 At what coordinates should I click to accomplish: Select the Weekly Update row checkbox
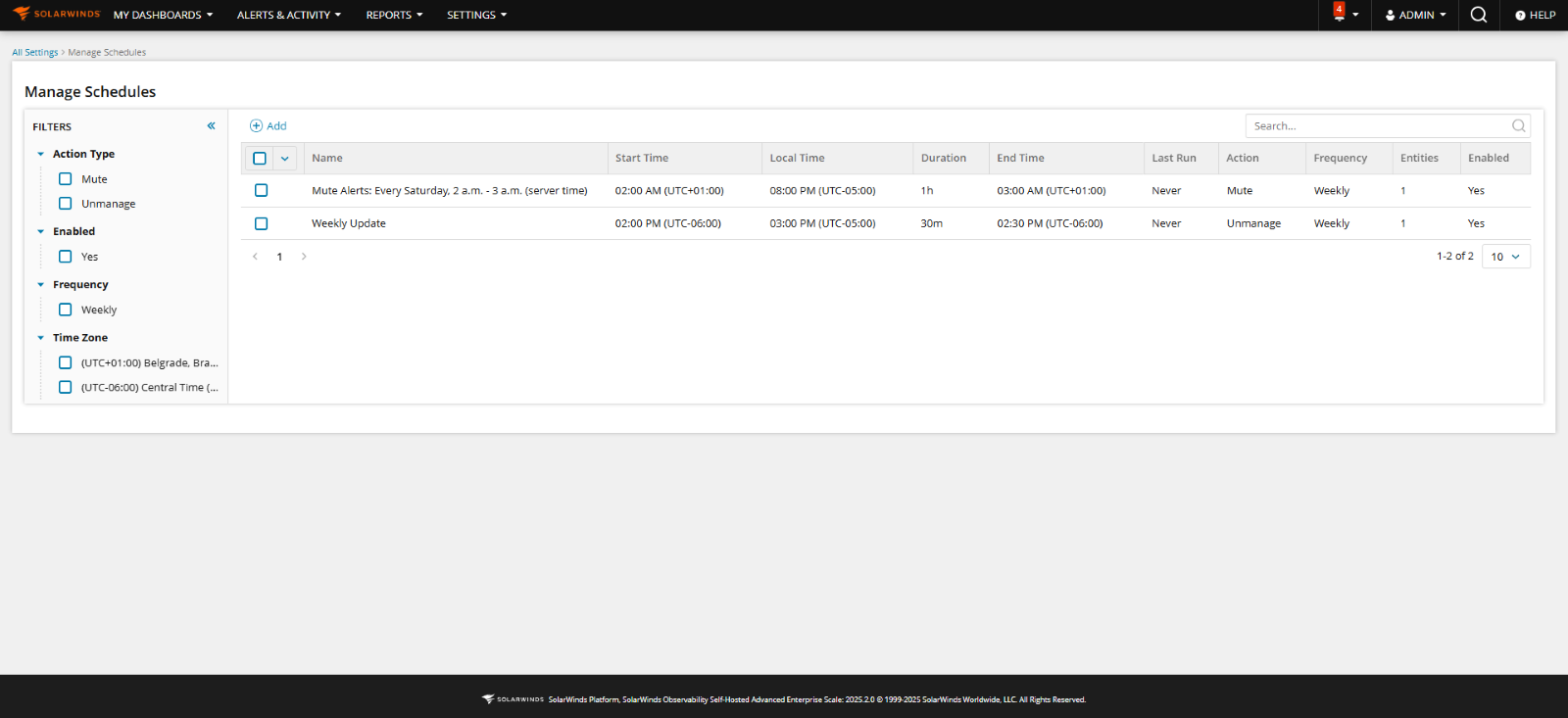[261, 223]
